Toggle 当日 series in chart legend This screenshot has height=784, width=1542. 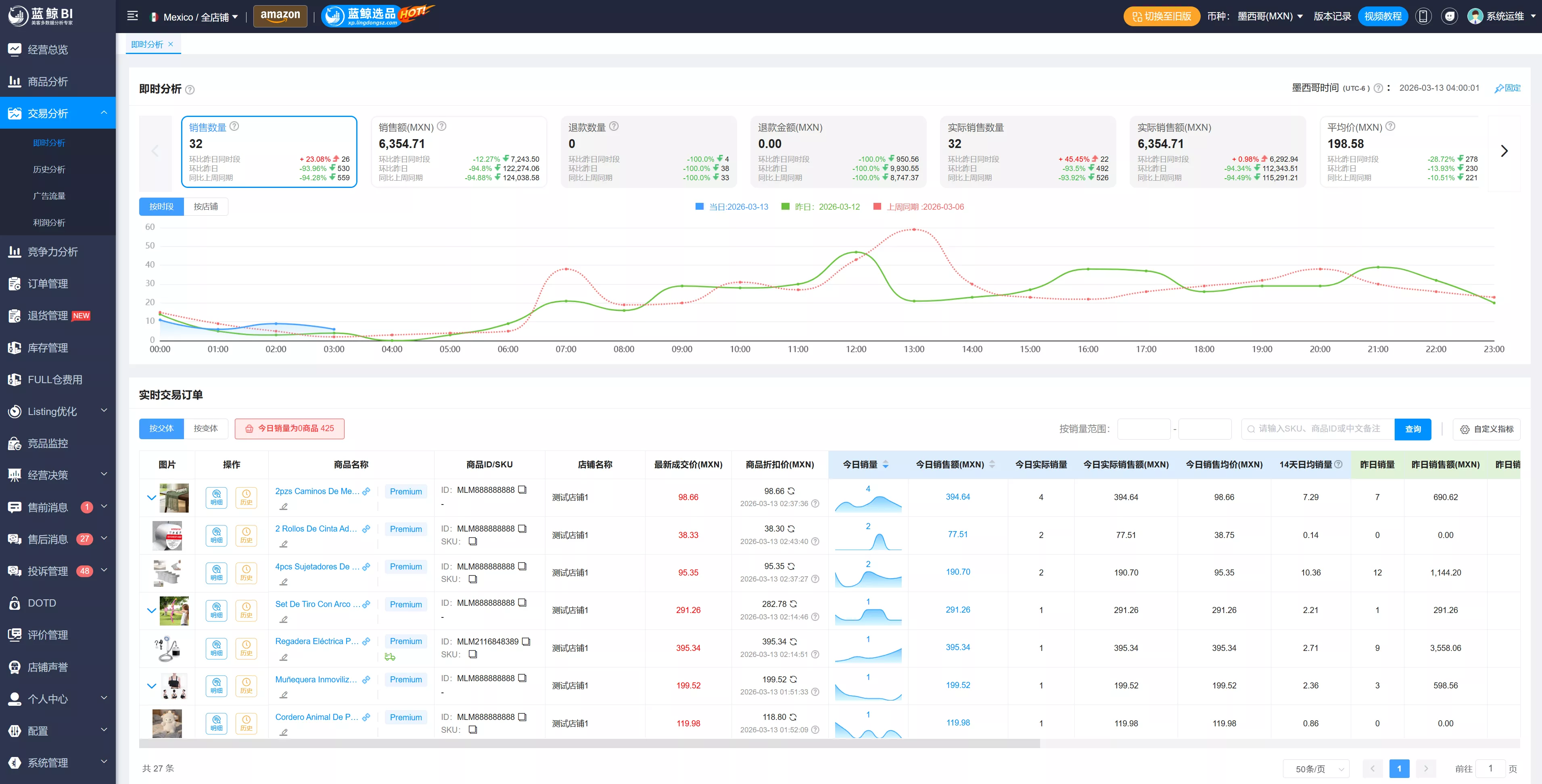[731, 206]
